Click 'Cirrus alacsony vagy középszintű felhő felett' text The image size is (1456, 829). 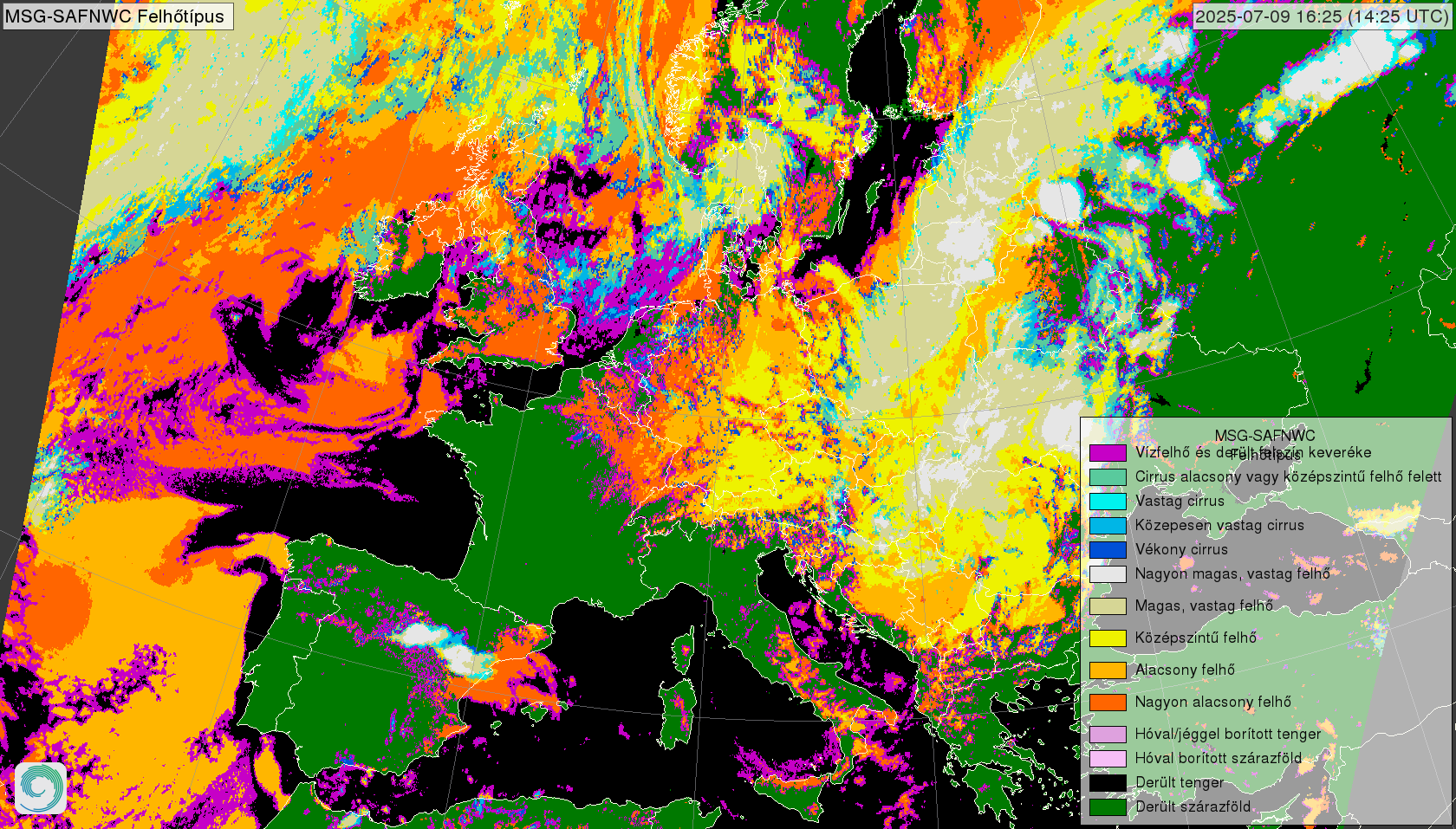point(1288,476)
